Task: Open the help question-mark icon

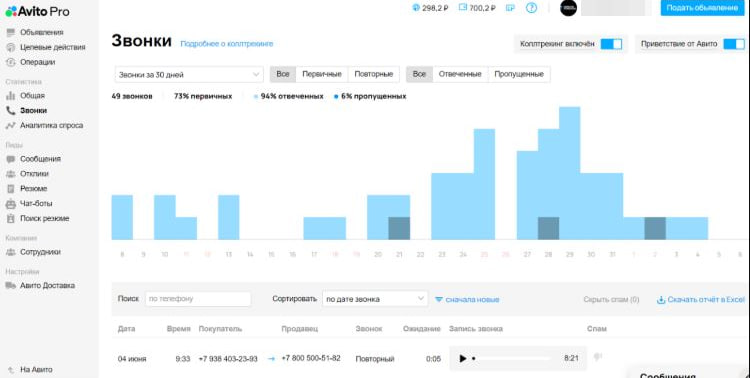Action: coord(531,8)
